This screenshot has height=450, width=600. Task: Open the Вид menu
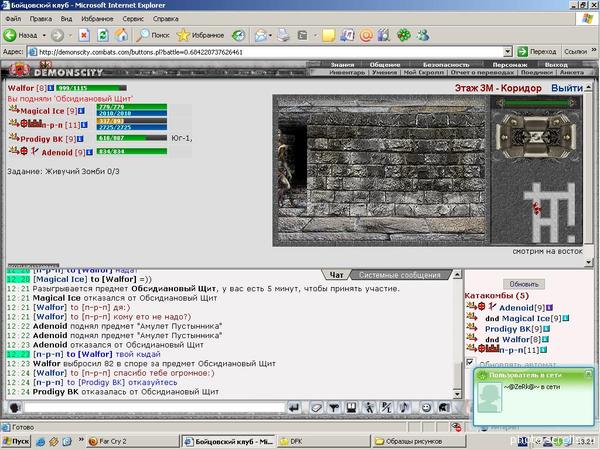tap(66, 18)
